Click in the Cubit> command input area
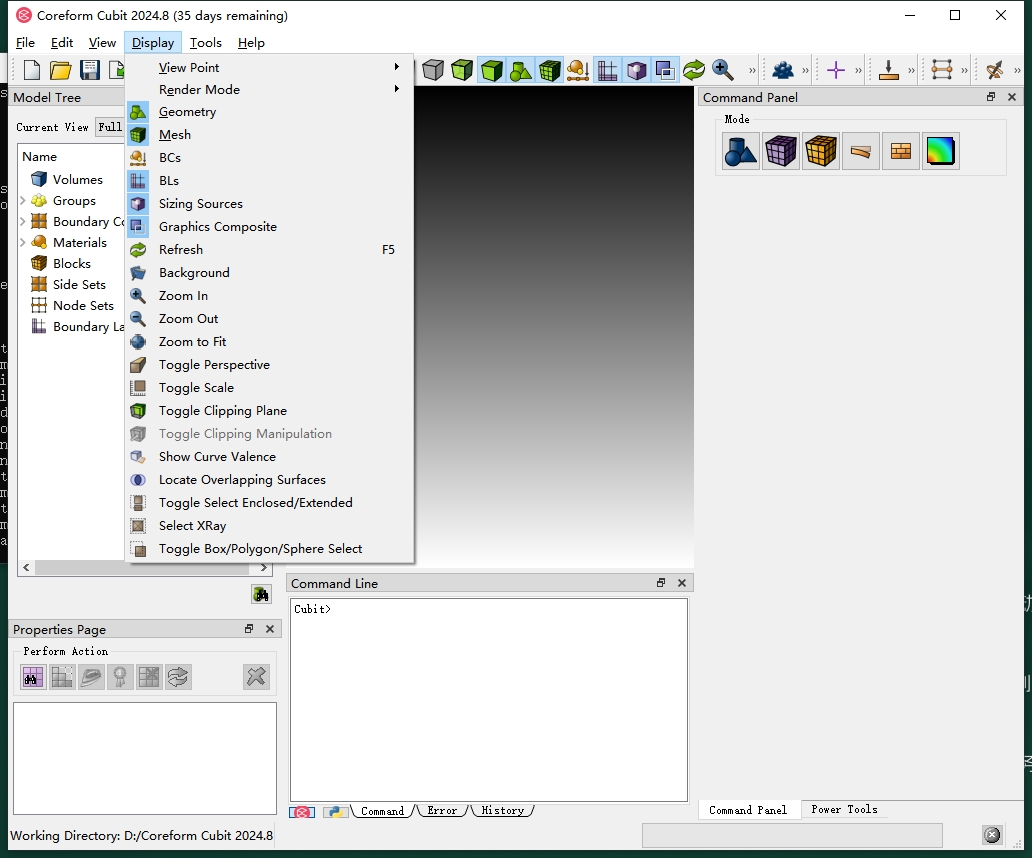 [x=489, y=699]
